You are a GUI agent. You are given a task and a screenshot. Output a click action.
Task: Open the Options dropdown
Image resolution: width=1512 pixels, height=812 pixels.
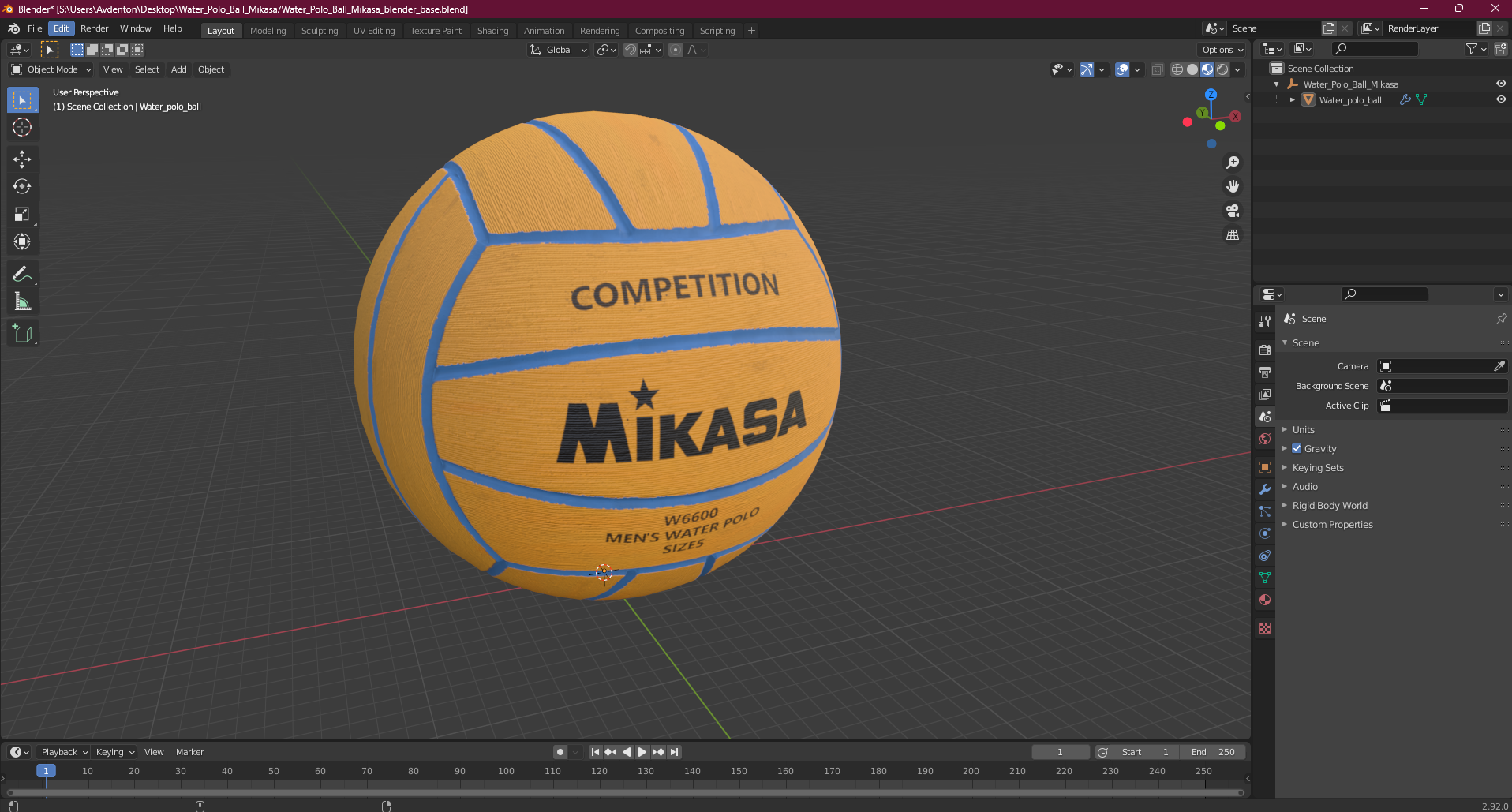click(1222, 50)
